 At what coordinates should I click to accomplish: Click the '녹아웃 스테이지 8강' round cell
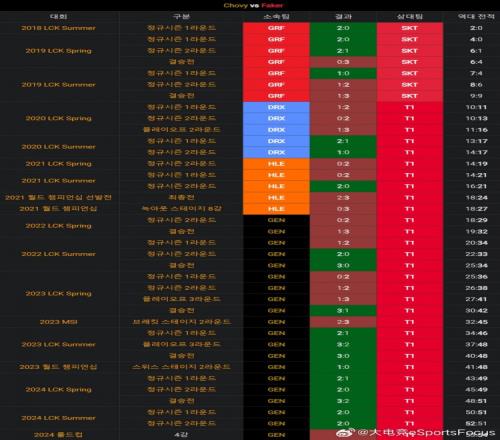pos(181,209)
